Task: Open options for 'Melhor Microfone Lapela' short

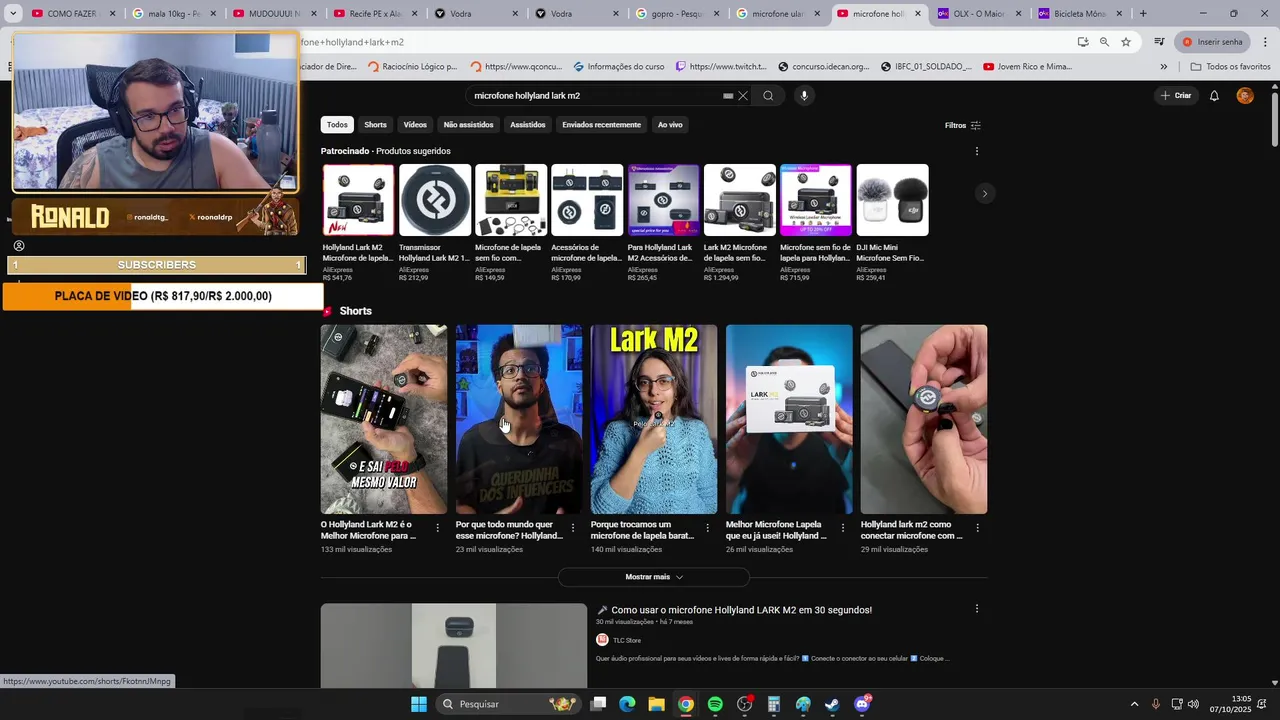Action: [x=842, y=528]
